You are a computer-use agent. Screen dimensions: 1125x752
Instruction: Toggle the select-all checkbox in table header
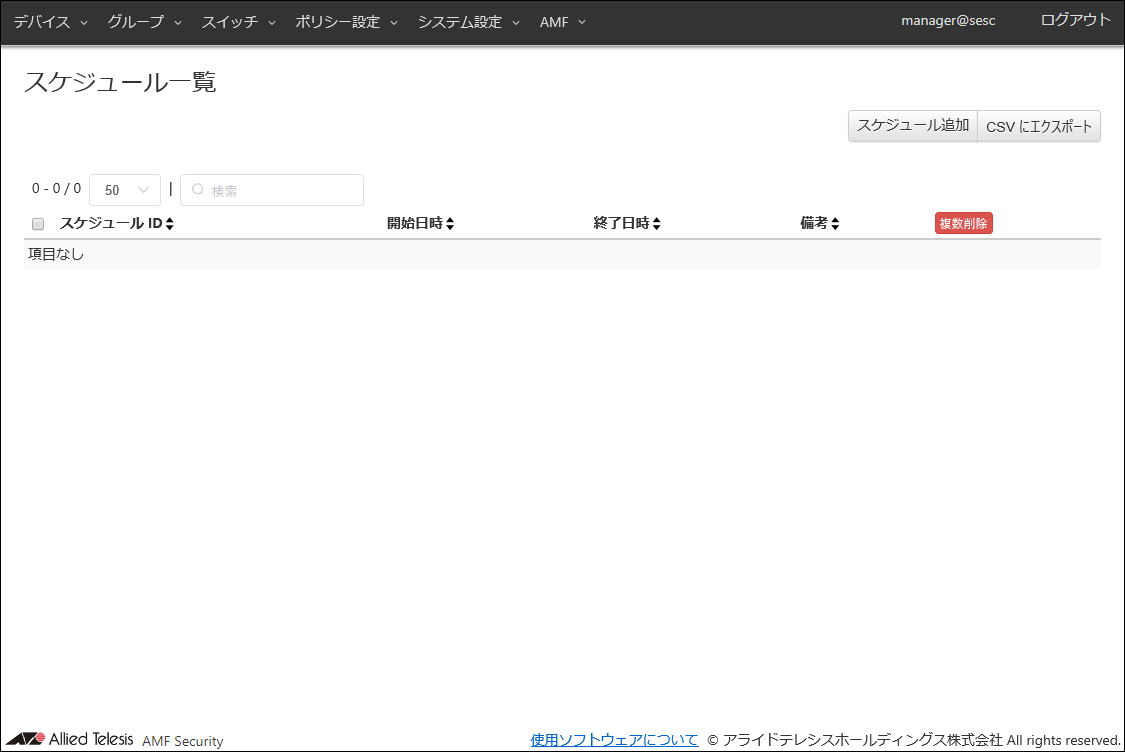[38, 224]
